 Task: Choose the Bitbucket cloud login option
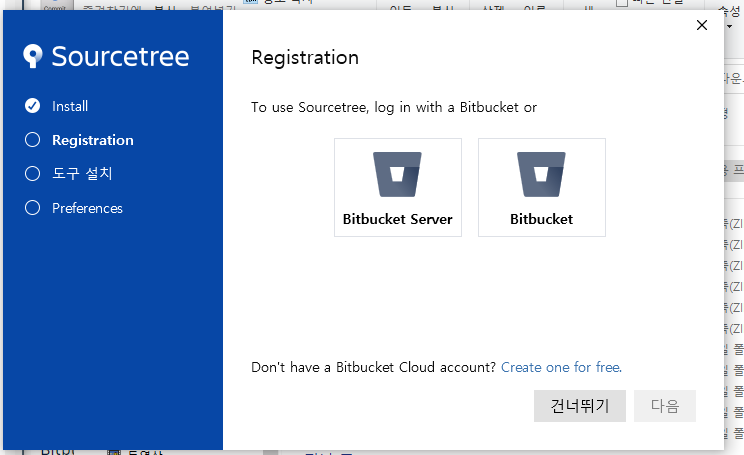(541, 187)
